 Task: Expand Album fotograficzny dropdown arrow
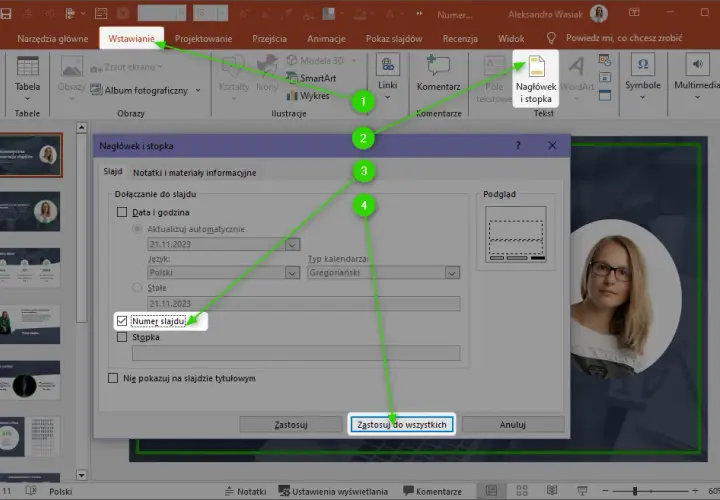pyautogui.click(x=198, y=90)
